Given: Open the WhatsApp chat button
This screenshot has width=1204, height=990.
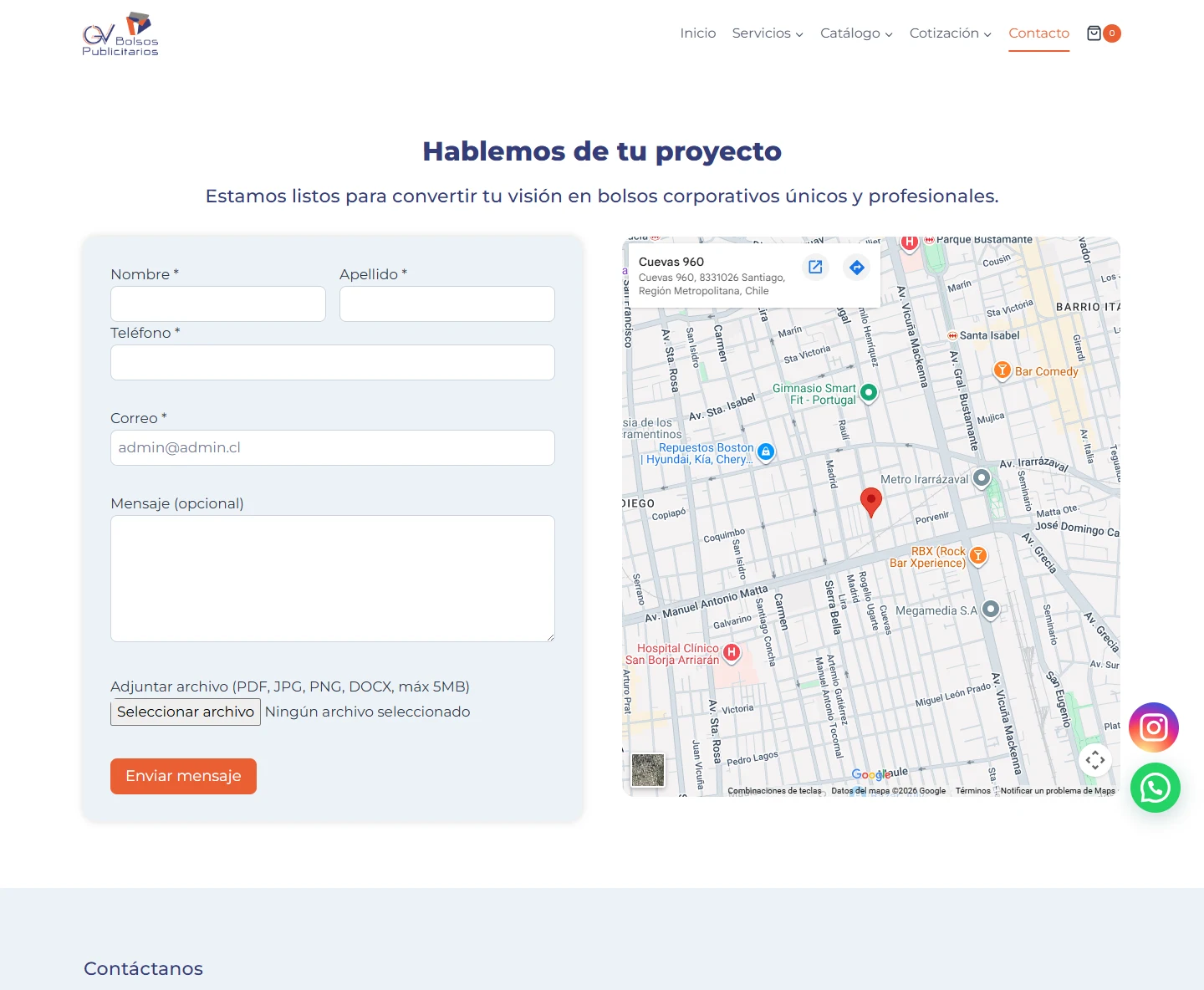Looking at the screenshot, I should pos(1156,788).
